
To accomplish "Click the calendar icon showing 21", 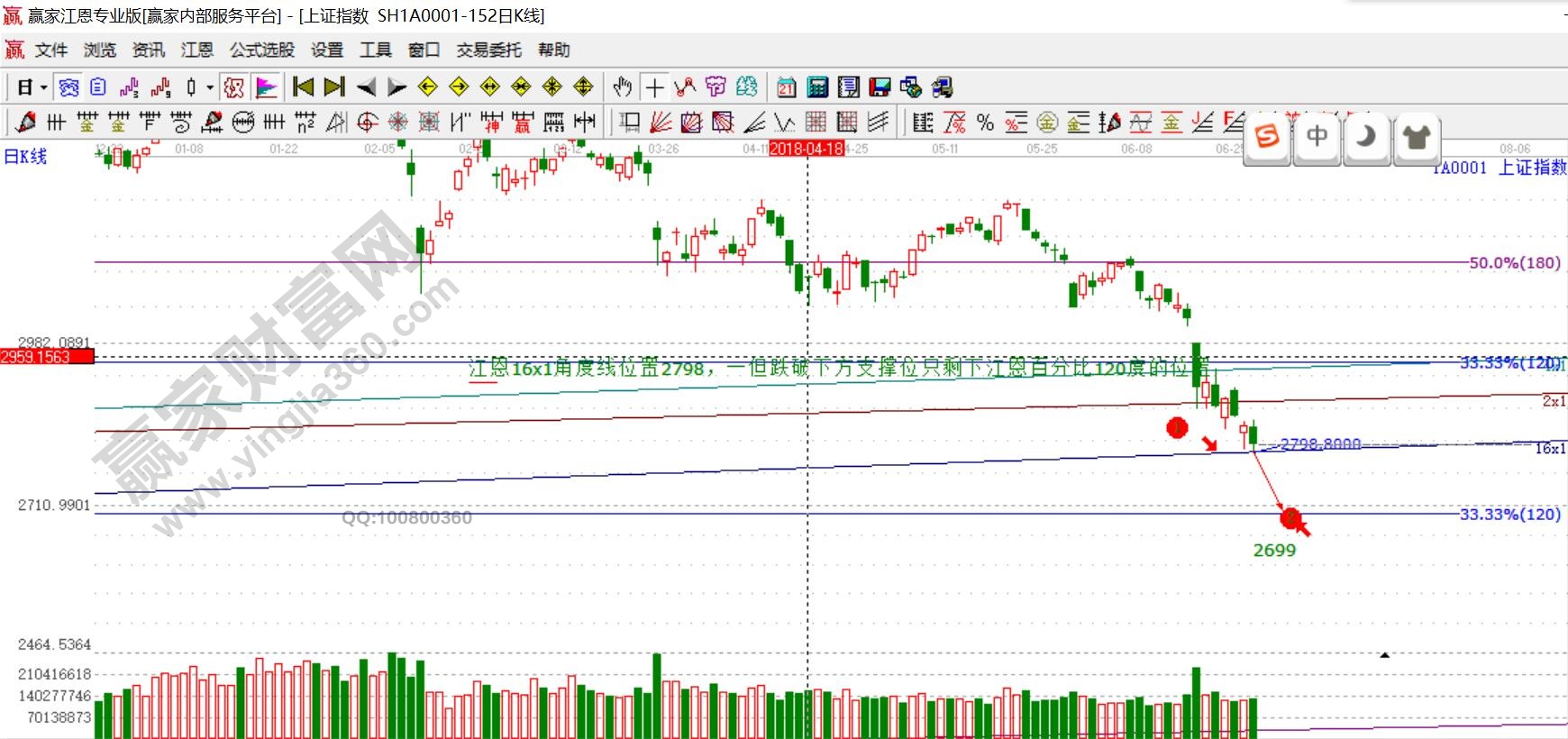I will (786, 87).
